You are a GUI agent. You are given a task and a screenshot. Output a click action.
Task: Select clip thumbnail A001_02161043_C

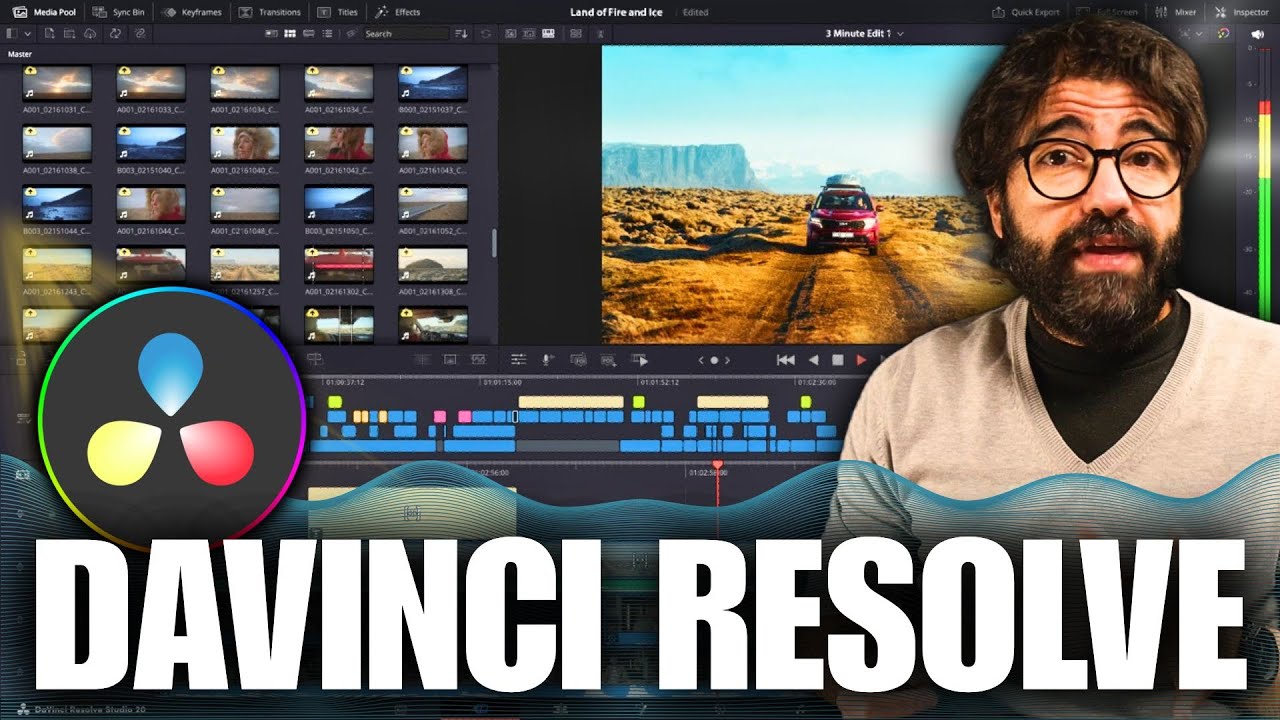433,143
